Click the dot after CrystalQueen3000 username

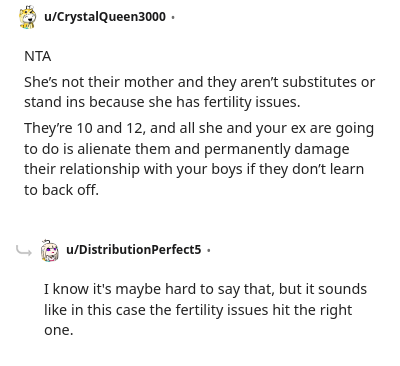(173, 17)
